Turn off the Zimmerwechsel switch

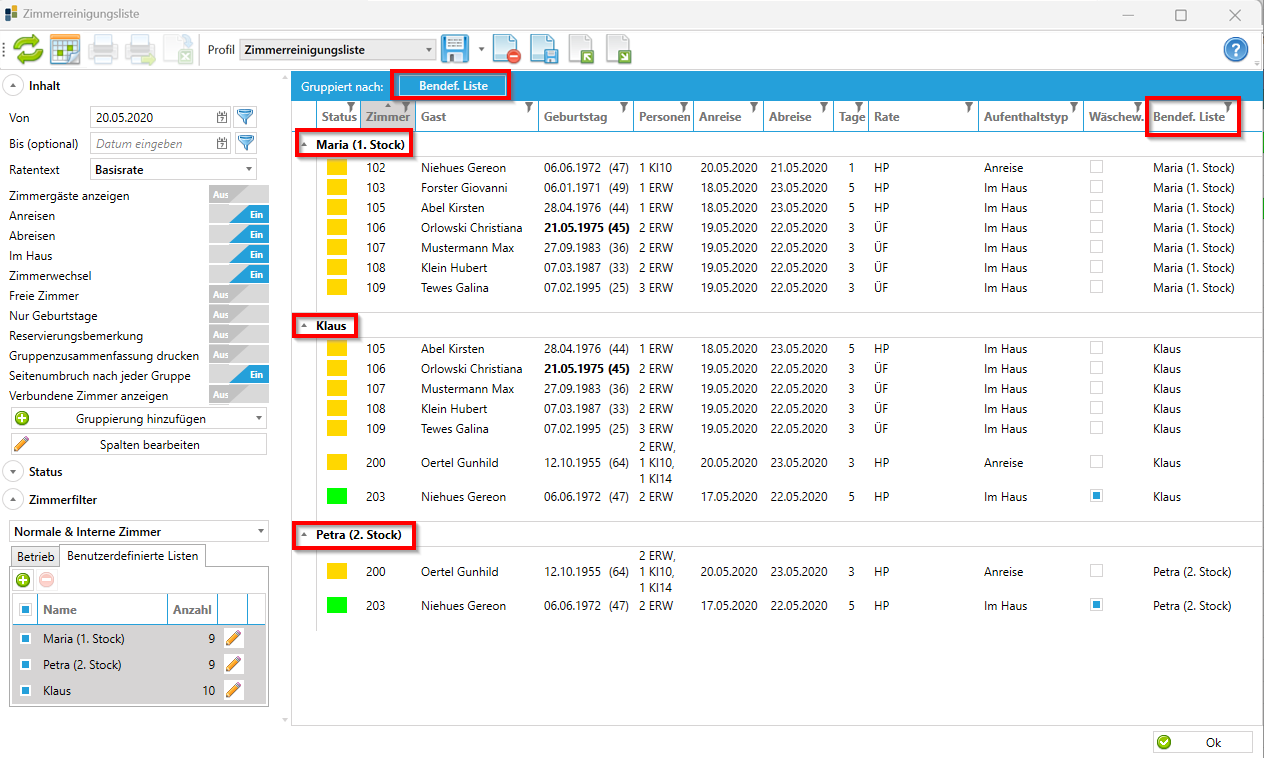[239, 275]
